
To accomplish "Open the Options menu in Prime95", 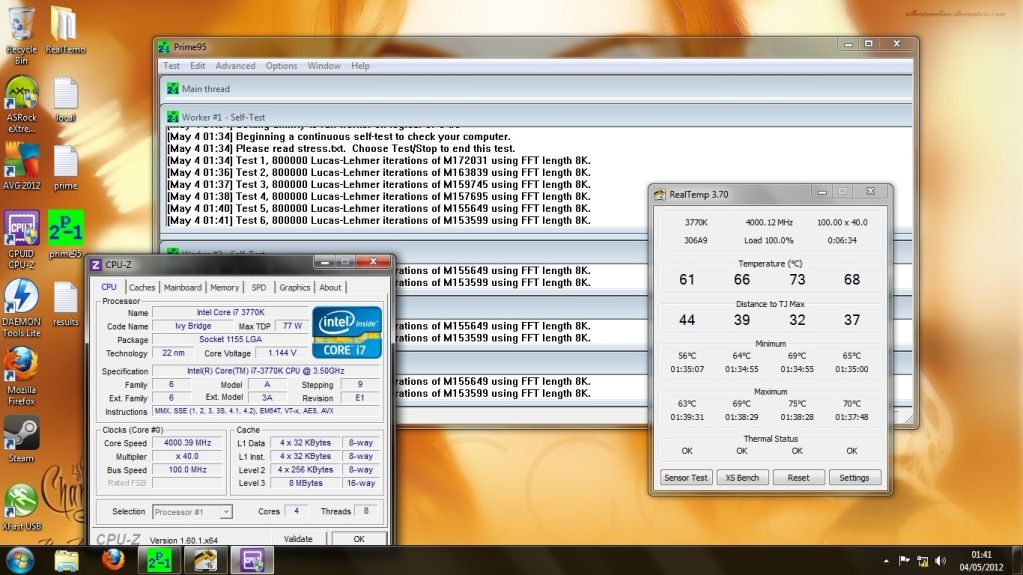I will [x=281, y=66].
